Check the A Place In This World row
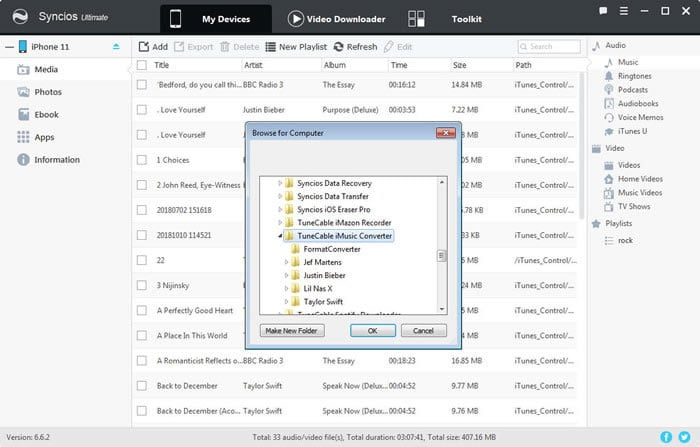Image resolution: width=700 pixels, height=447 pixels. (142, 335)
